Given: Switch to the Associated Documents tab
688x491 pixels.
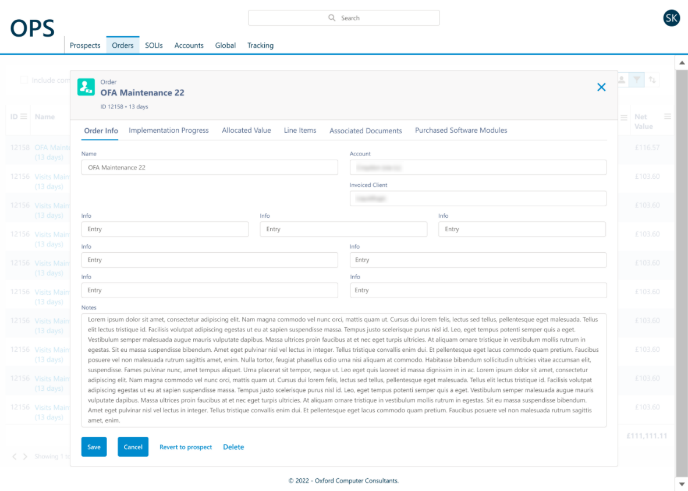Looking at the screenshot, I should [x=366, y=131].
